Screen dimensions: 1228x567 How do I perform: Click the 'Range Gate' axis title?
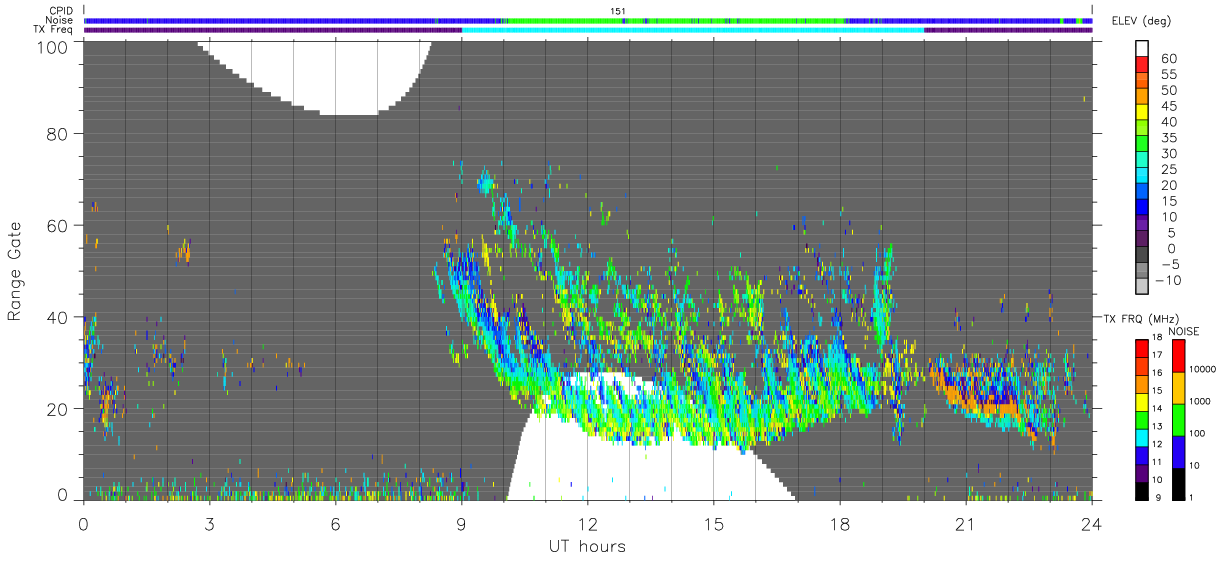pyautogui.click(x=15, y=270)
